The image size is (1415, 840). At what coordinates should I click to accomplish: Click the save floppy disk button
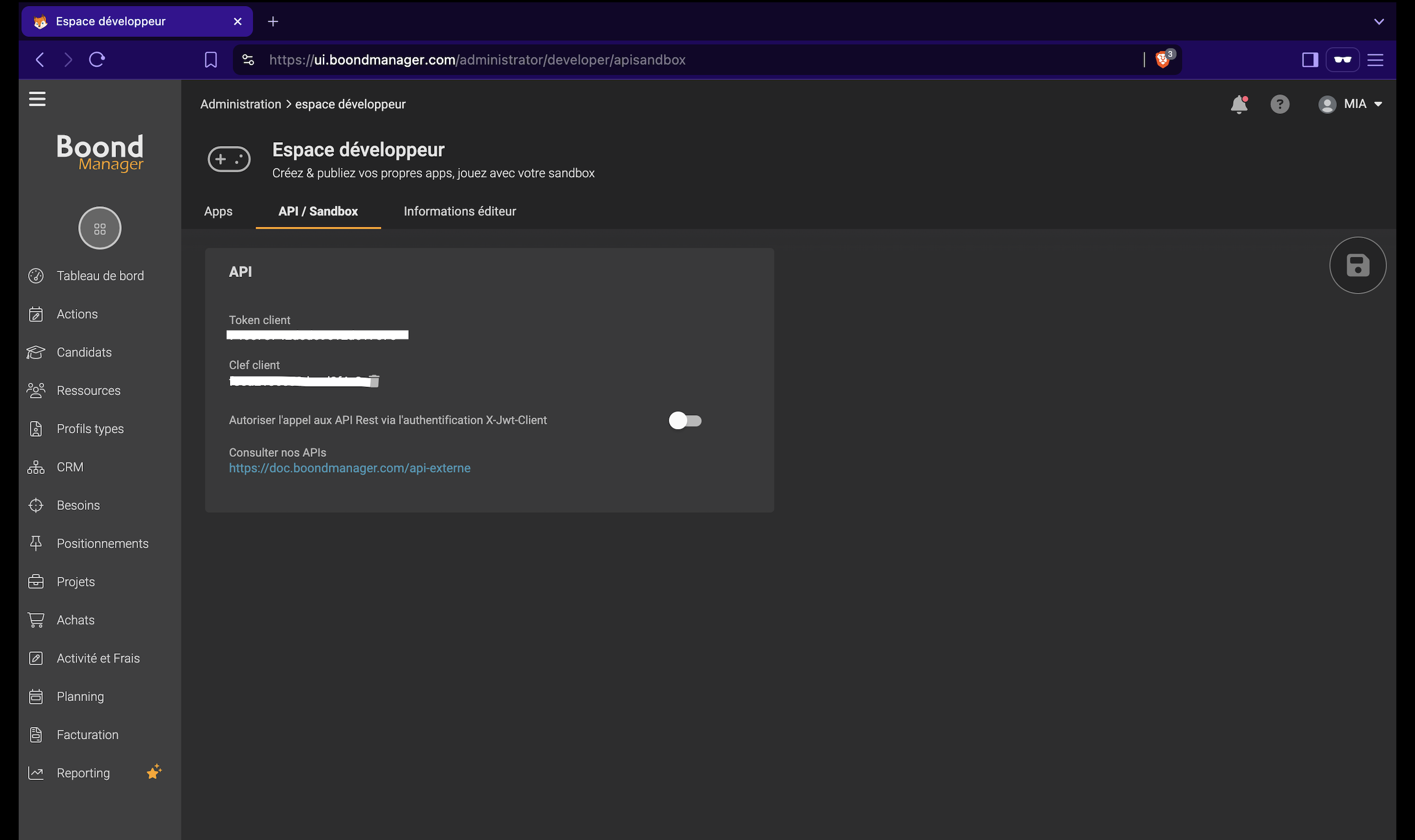(1357, 265)
